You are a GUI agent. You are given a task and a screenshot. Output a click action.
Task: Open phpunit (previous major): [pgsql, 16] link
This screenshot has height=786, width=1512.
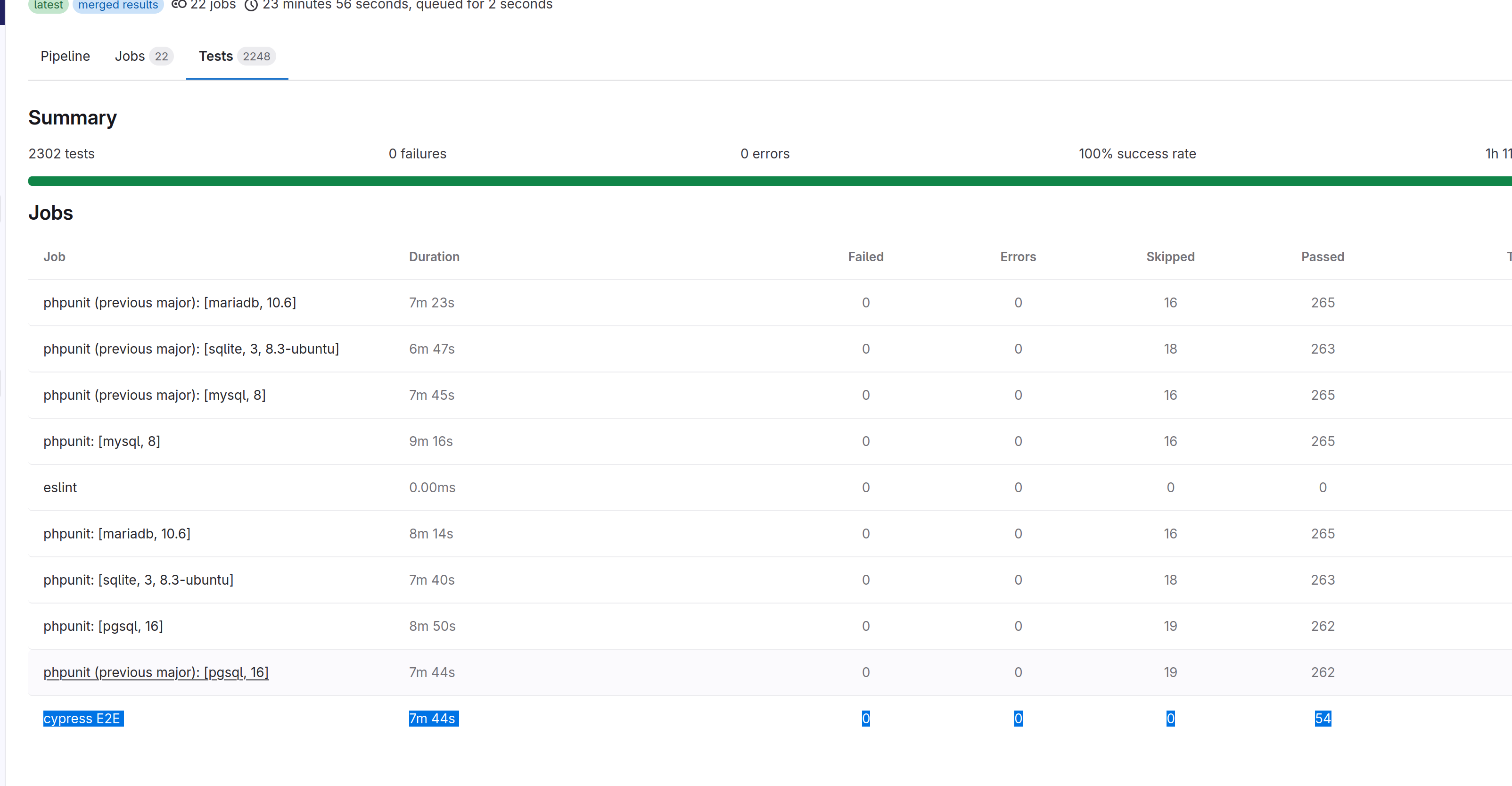click(156, 673)
